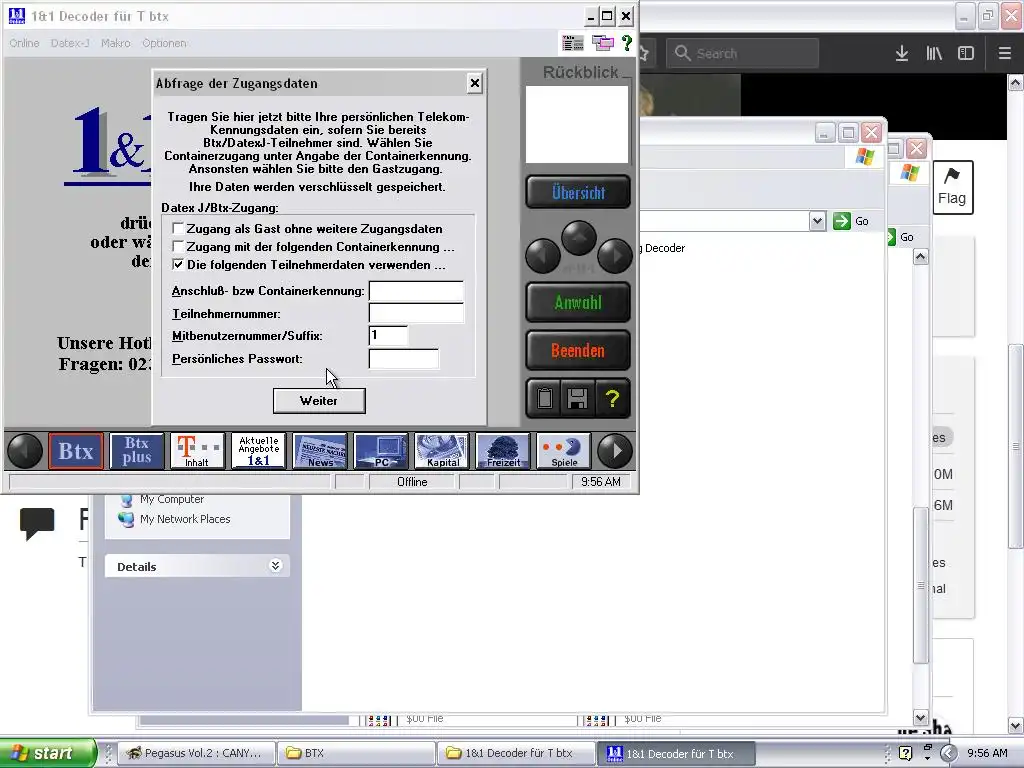Focus the Persönliches Passwort field
Screen dimensions: 1024x768
tap(404, 359)
